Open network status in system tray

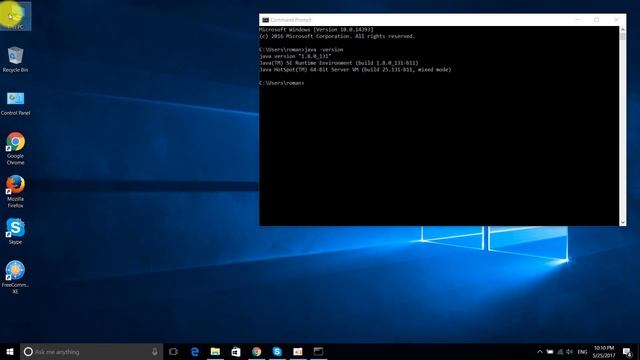(560, 351)
